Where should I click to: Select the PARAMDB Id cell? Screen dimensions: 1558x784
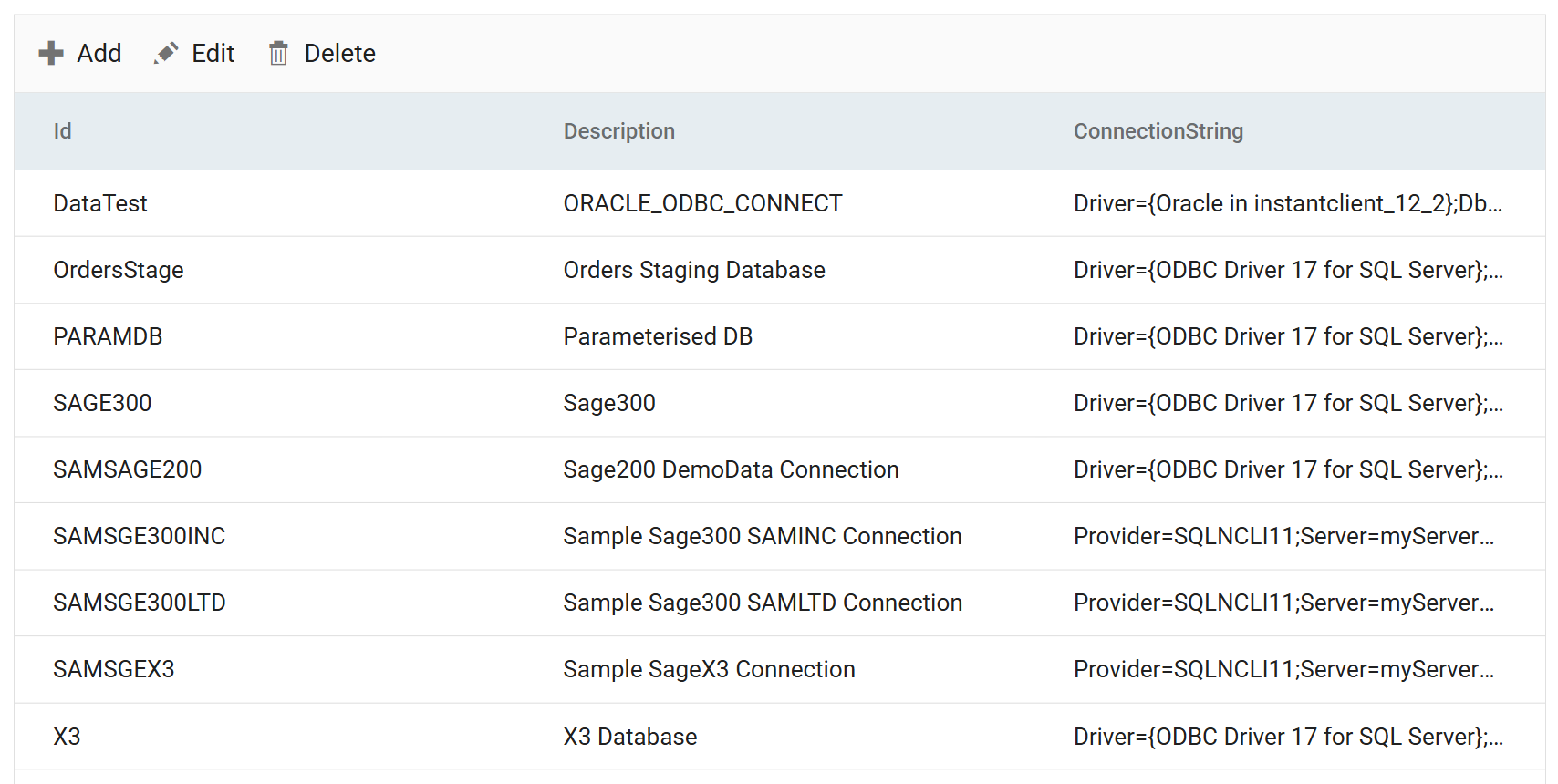coord(108,336)
